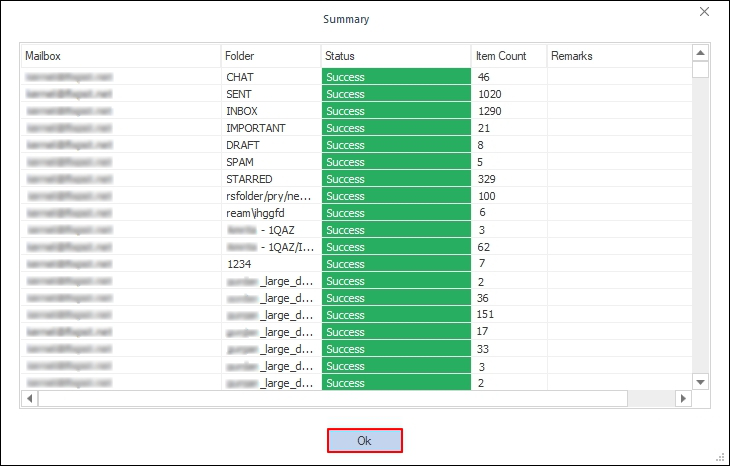Select the 1234 folder cell
This screenshot has height=466, width=730.
tap(271, 264)
